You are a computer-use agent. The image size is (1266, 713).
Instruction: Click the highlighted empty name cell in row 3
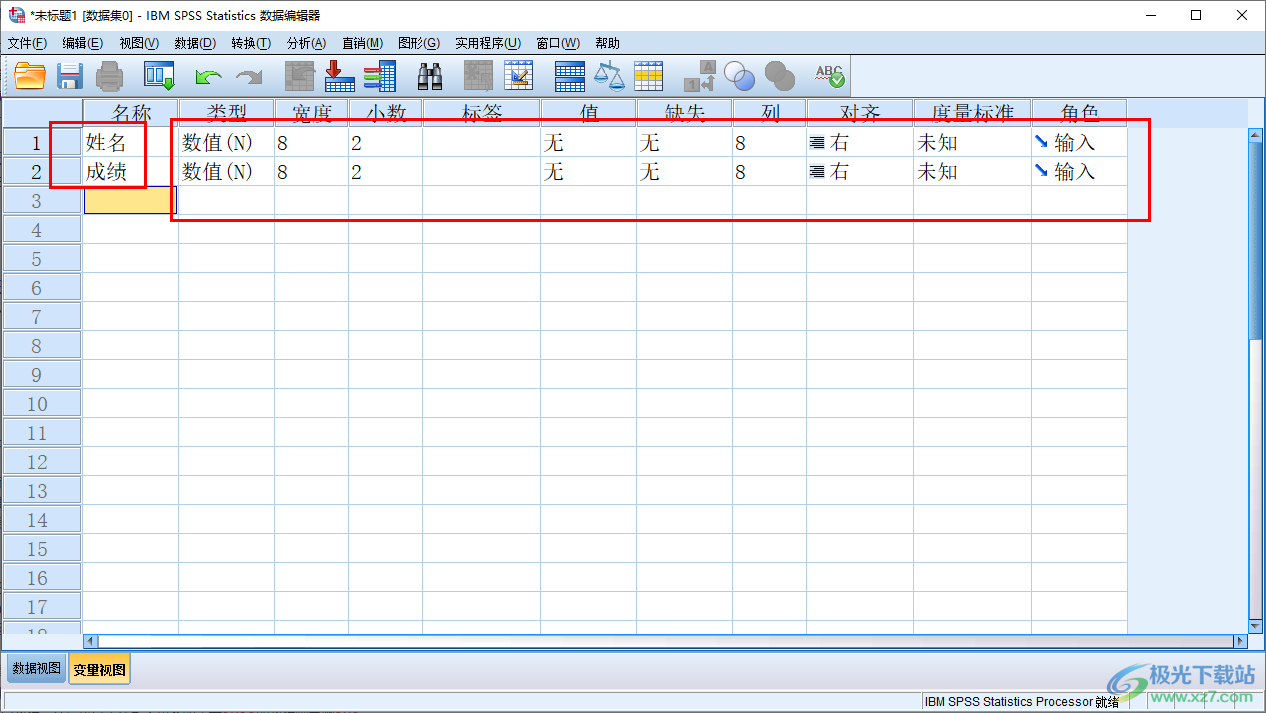(x=130, y=201)
